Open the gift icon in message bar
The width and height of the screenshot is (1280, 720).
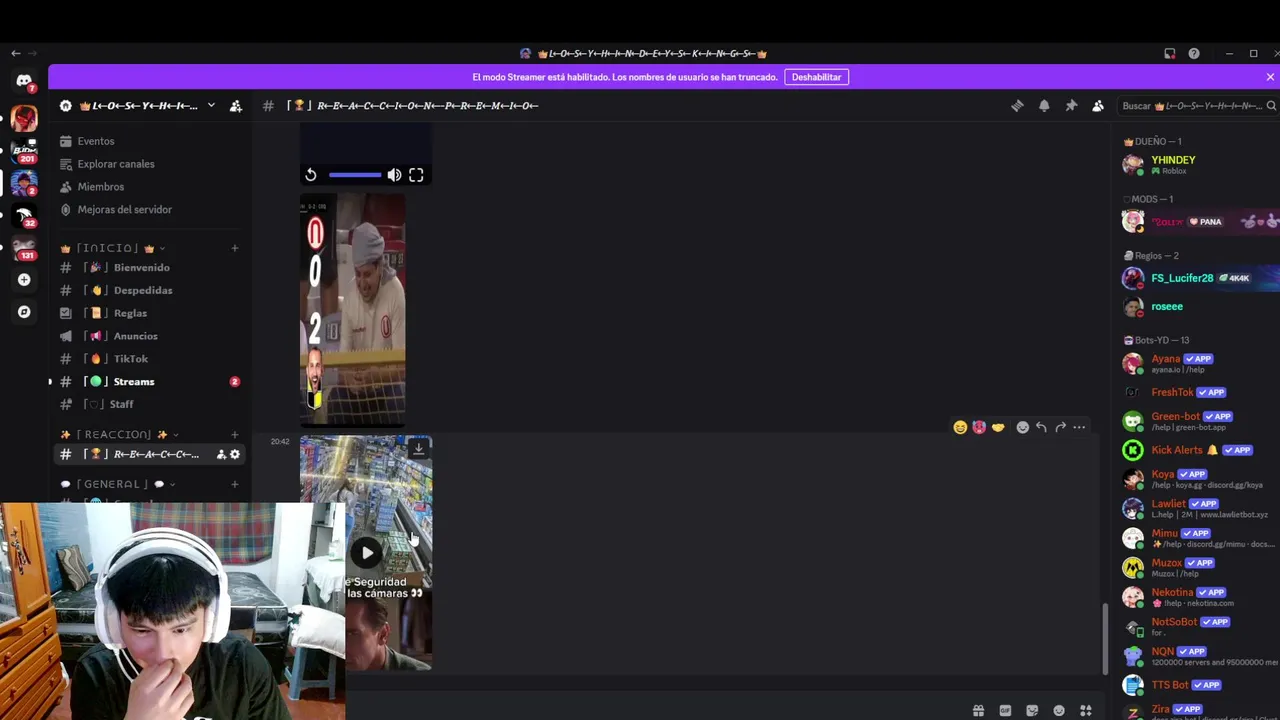click(x=978, y=710)
